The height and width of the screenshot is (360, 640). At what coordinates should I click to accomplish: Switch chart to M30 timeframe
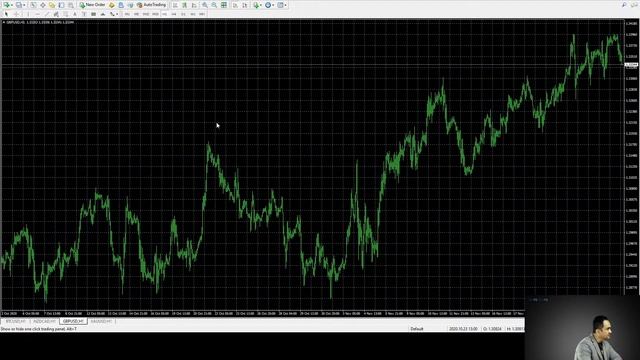coord(155,14)
